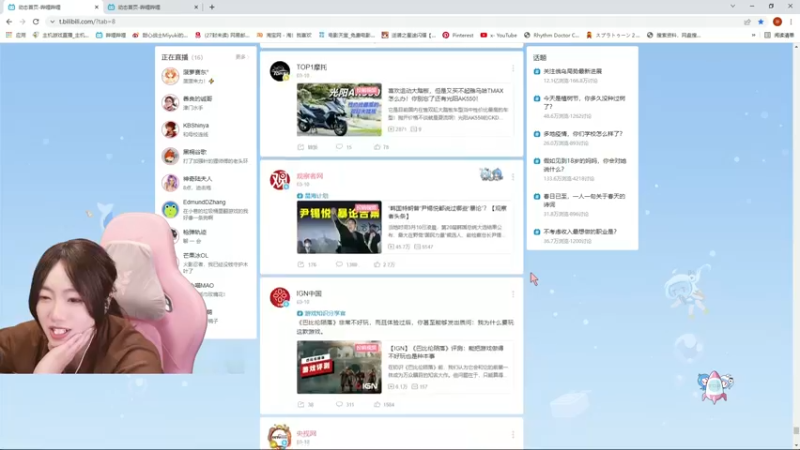Open the Chrome profile avatar

tap(777, 22)
